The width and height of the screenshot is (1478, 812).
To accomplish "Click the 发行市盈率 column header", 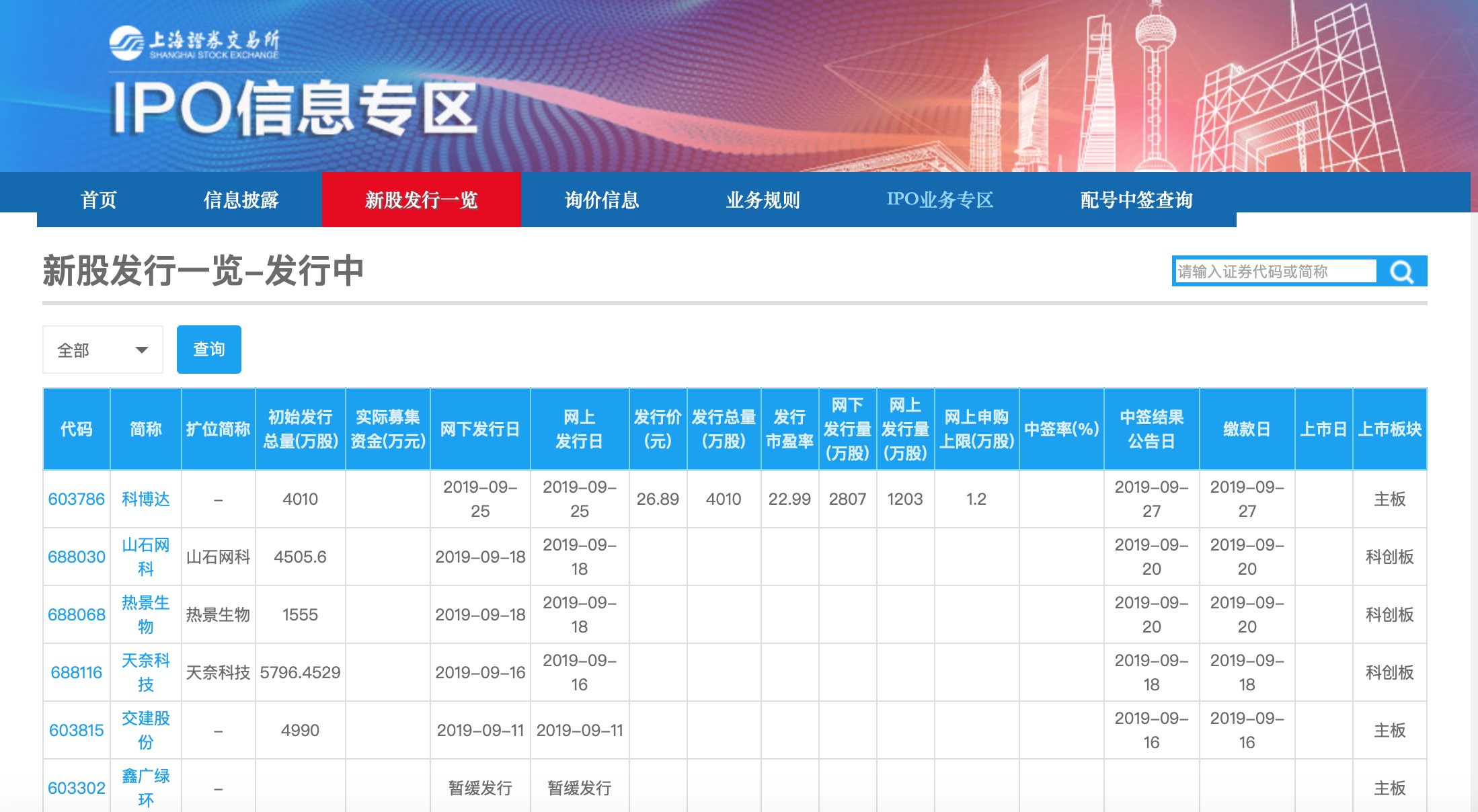I will pyautogui.click(x=789, y=429).
